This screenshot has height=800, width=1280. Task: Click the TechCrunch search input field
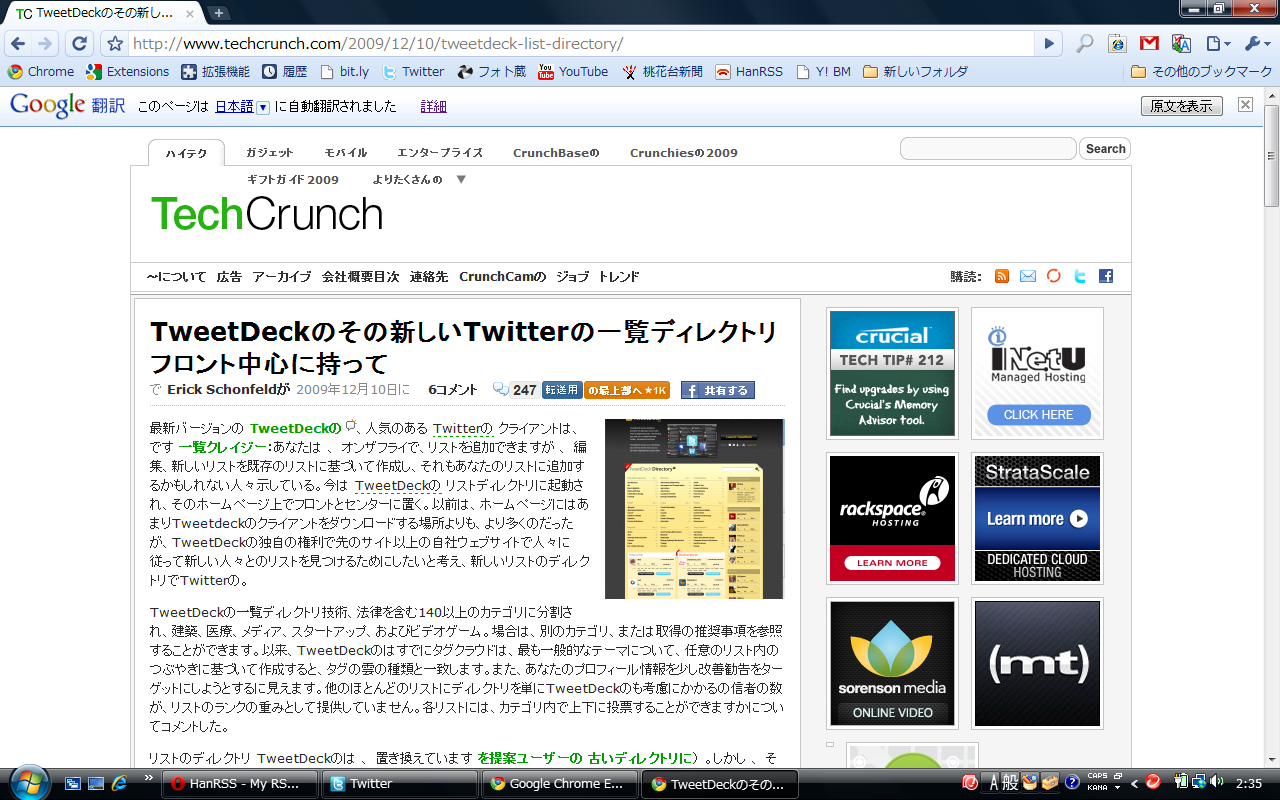[x=988, y=149]
